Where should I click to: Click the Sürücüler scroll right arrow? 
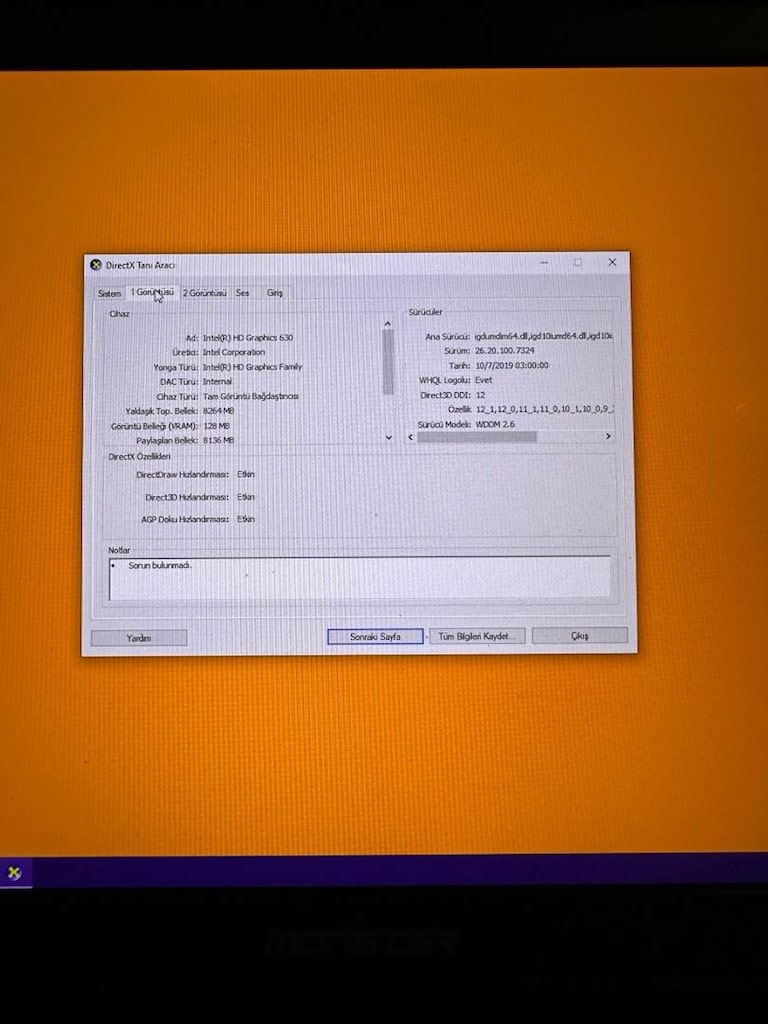608,436
